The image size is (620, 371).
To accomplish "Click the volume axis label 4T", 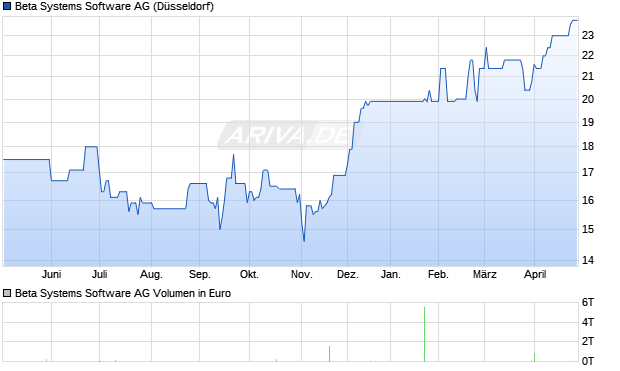I will [588, 322].
